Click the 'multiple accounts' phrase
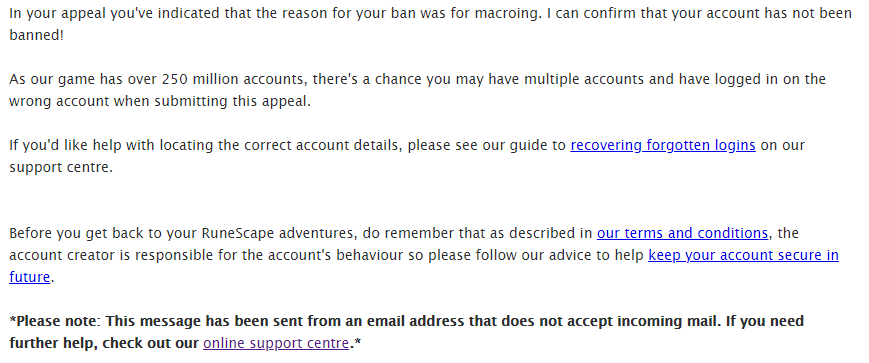The height and width of the screenshot is (363, 869). click(584, 79)
